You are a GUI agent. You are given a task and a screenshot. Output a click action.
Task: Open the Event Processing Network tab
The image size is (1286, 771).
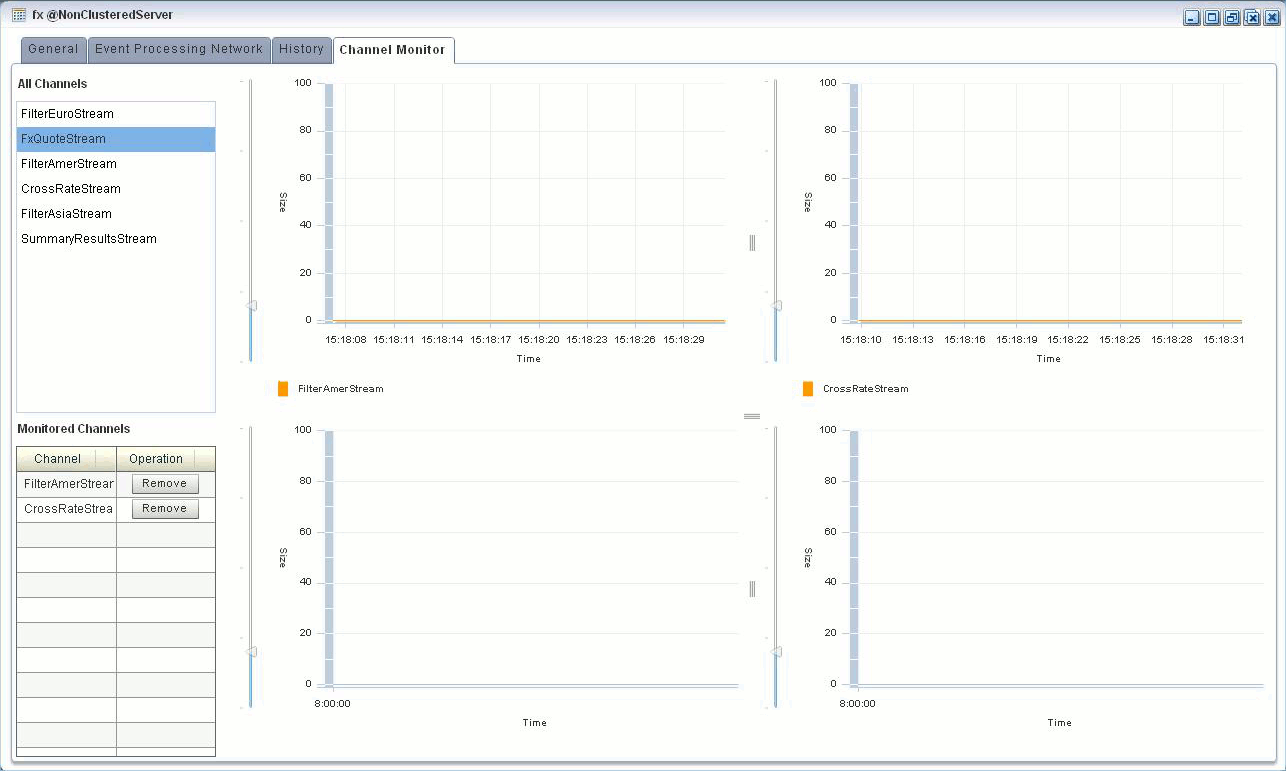179,49
